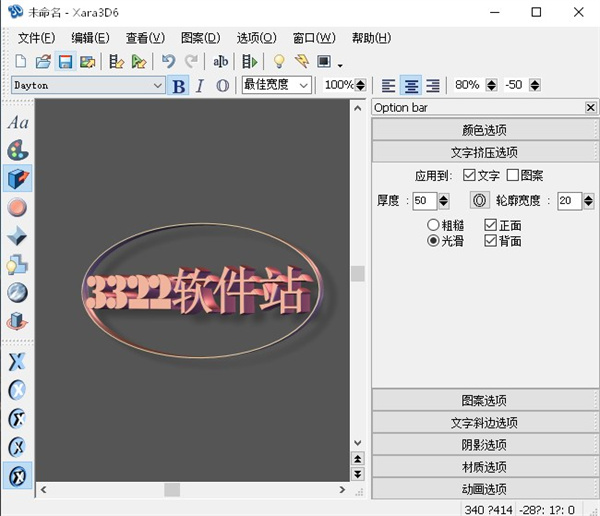Open the Dayton font dropdown
600x516 pixels.
pyautogui.click(x=157, y=86)
